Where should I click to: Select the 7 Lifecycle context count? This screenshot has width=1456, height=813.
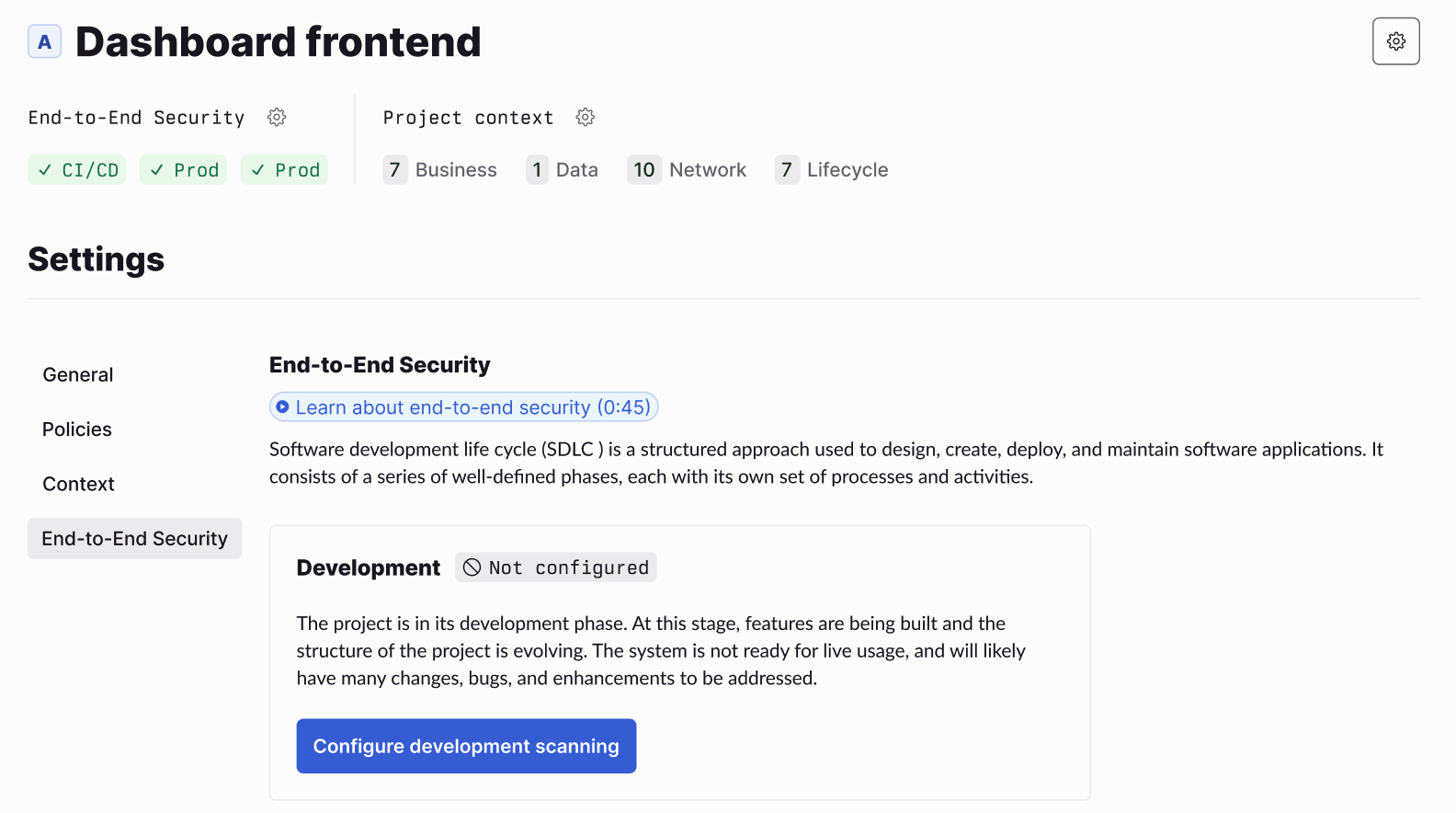point(832,170)
